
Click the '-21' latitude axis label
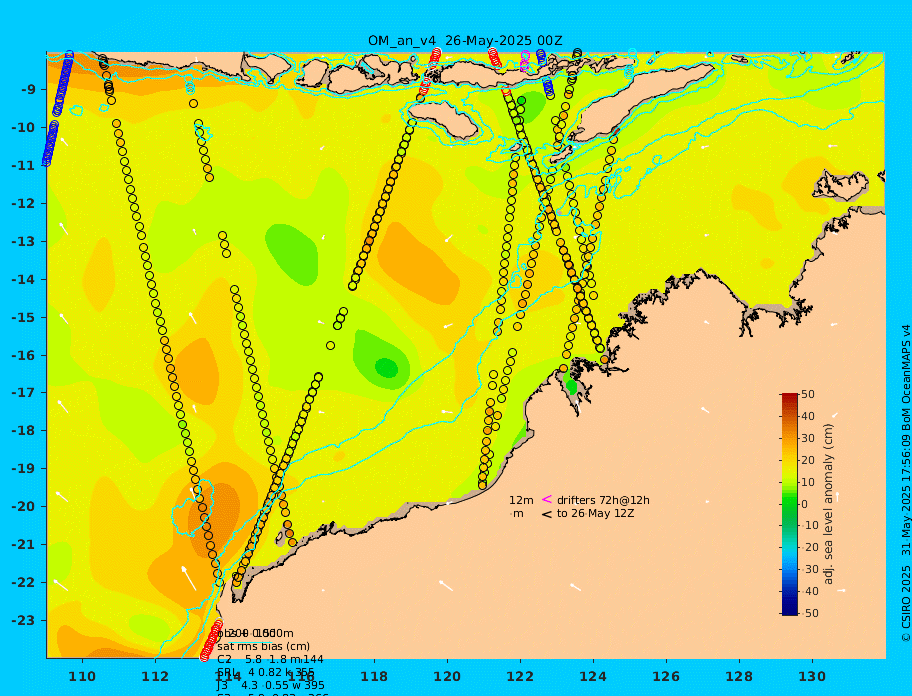click(x=24, y=544)
